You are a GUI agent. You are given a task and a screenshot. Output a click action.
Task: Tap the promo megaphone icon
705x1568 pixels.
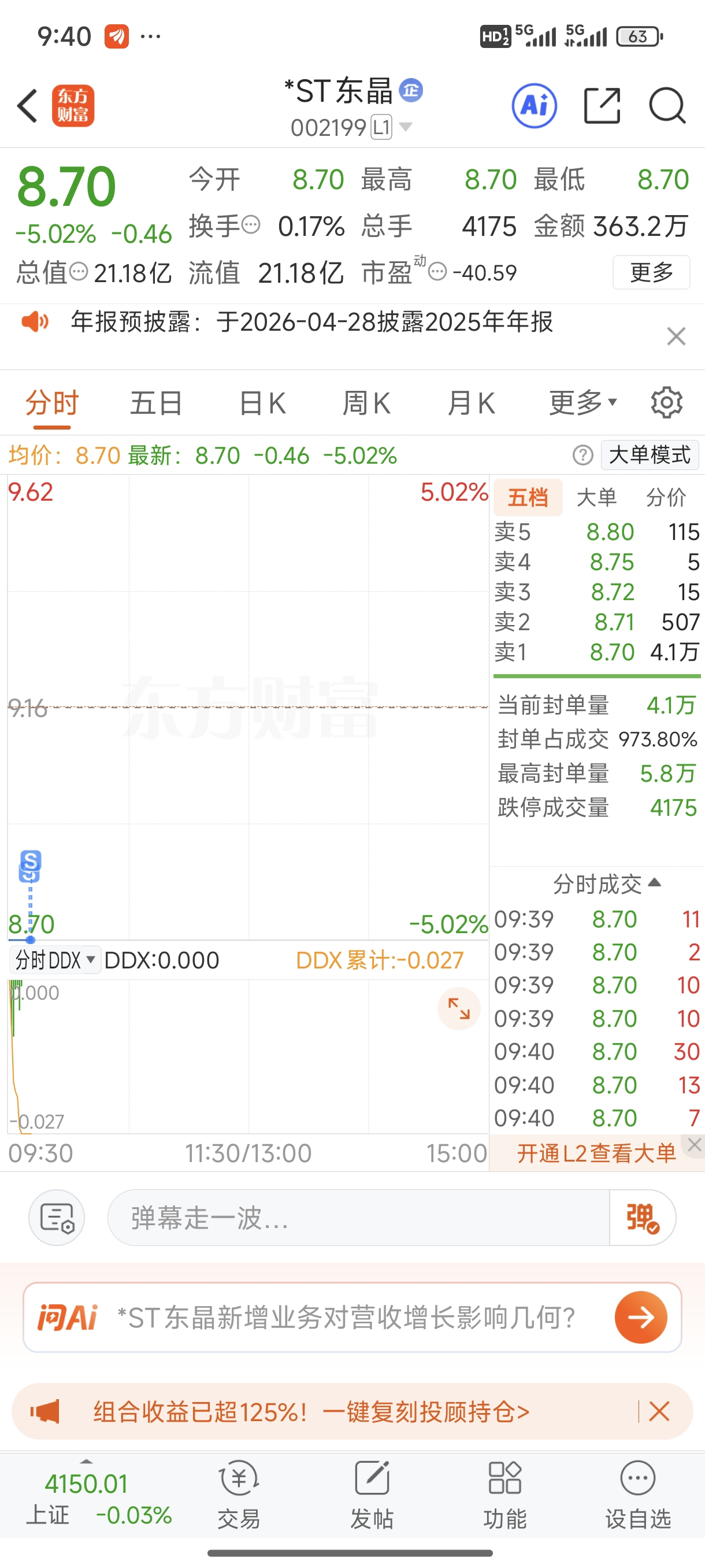coord(45,1411)
